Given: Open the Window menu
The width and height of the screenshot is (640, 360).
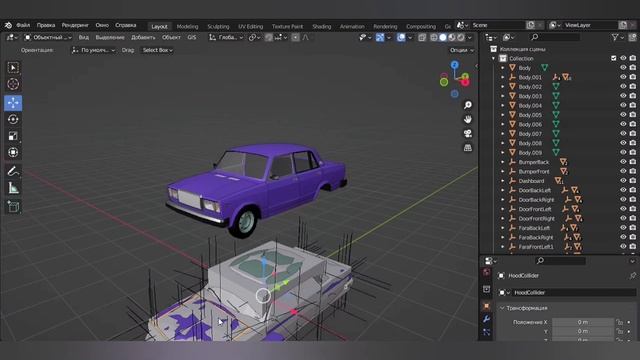Looking at the screenshot, I should [102, 25].
